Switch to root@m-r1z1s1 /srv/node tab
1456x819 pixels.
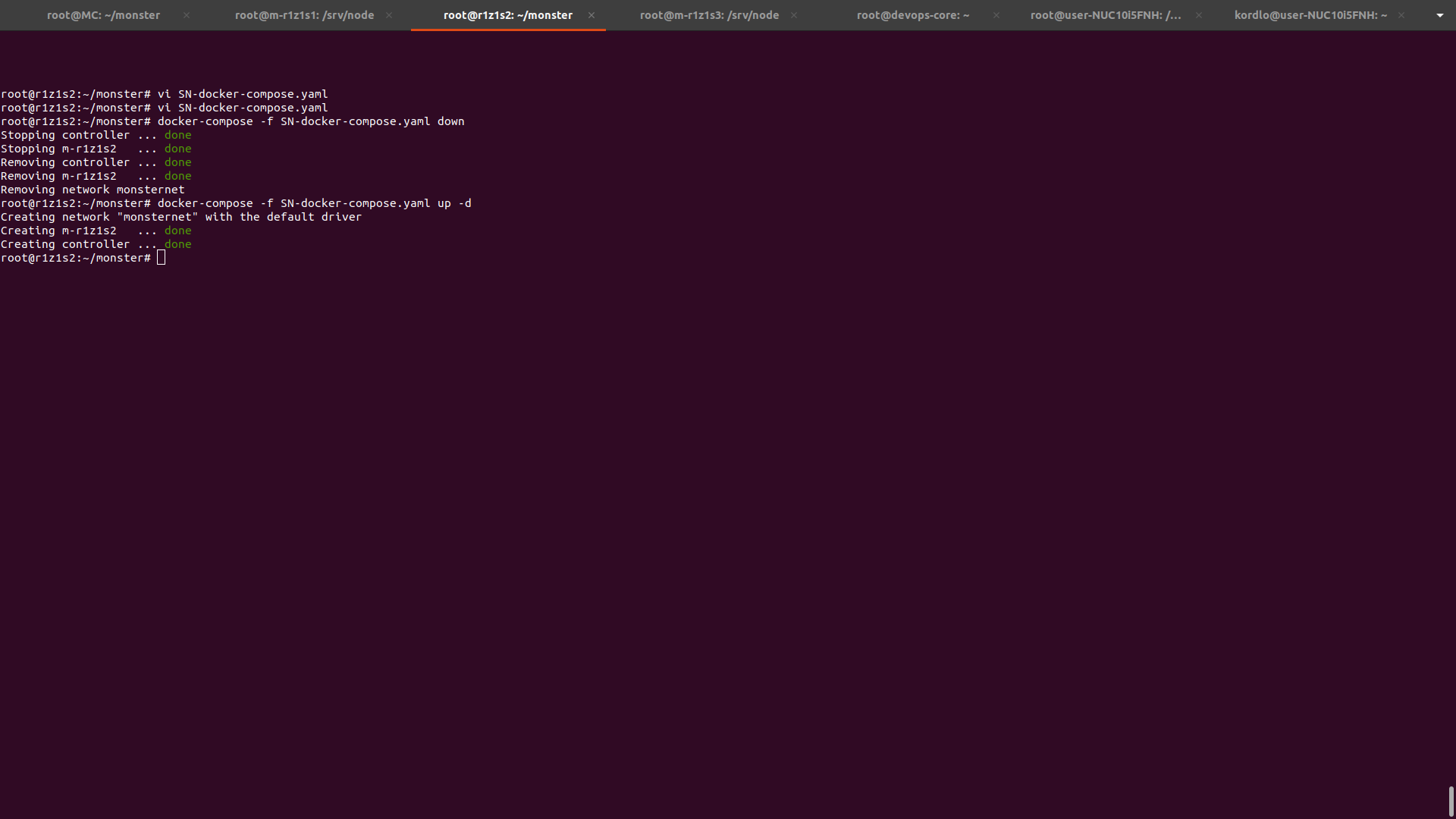click(x=304, y=15)
